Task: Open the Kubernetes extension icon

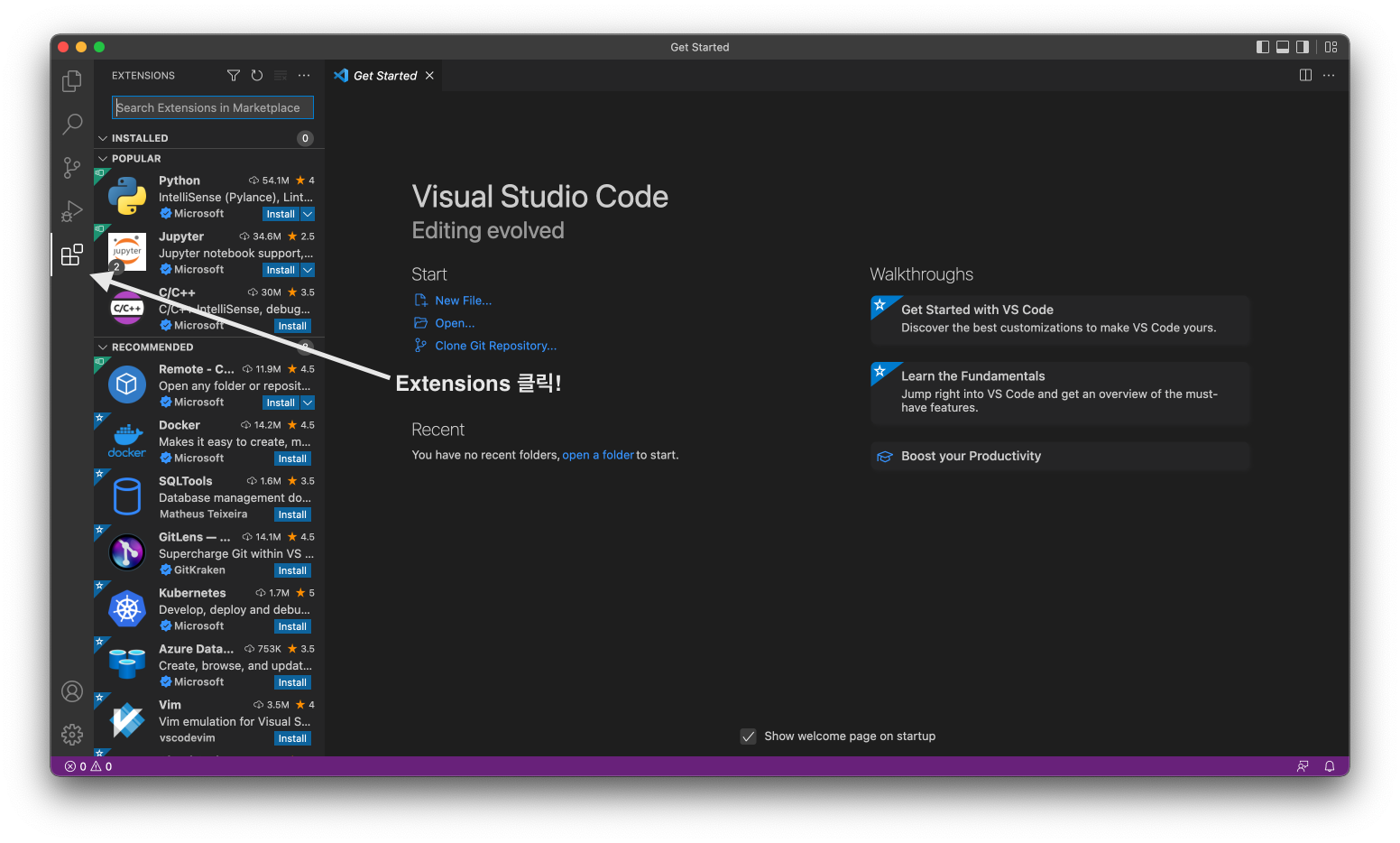Action: click(x=127, y=609)
